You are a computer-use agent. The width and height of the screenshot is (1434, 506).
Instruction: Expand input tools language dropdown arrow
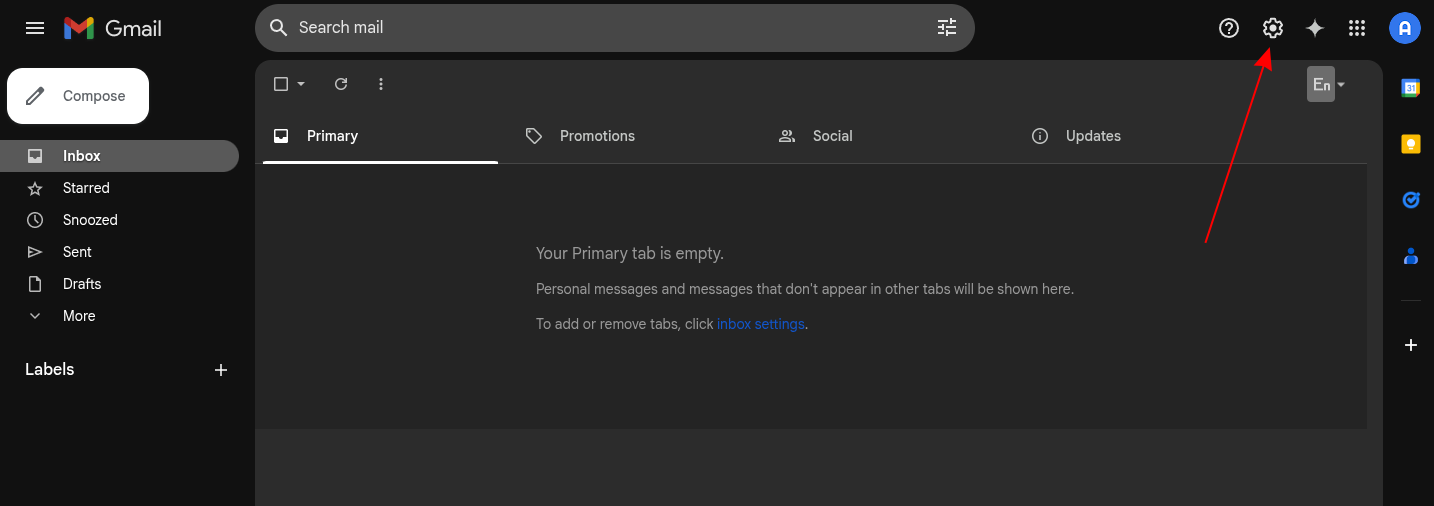click(x=1341, y=85)
